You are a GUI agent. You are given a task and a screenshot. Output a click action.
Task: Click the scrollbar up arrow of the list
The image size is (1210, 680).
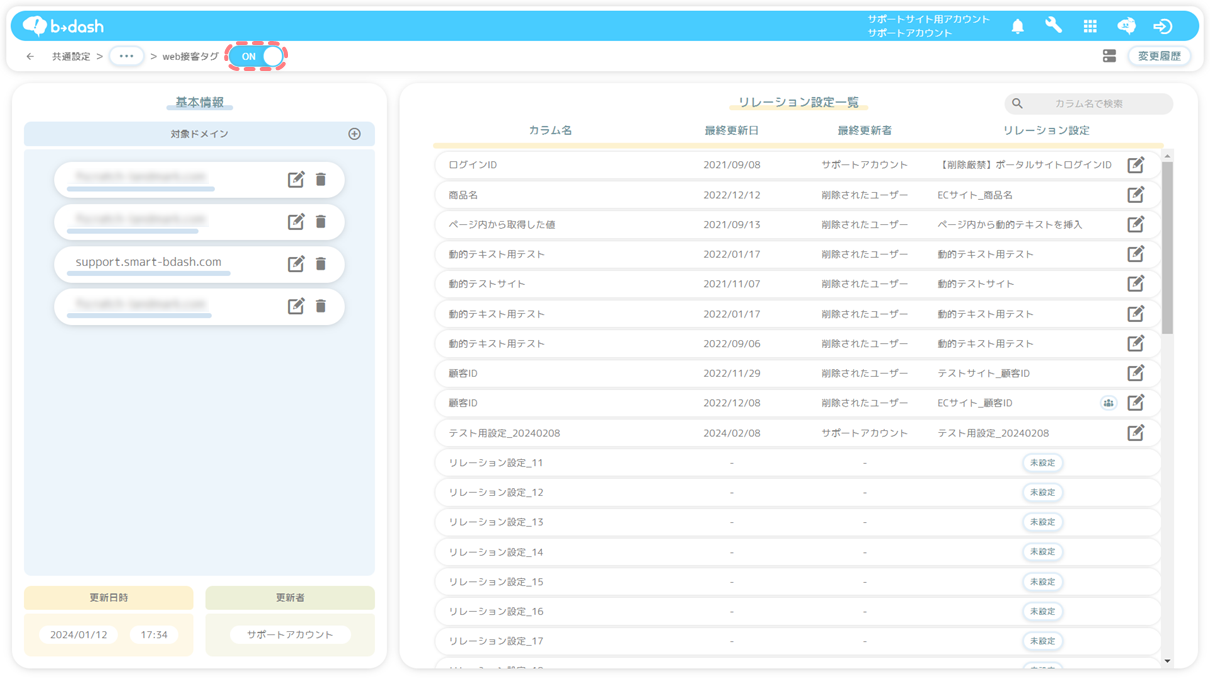coord(1167,156)
